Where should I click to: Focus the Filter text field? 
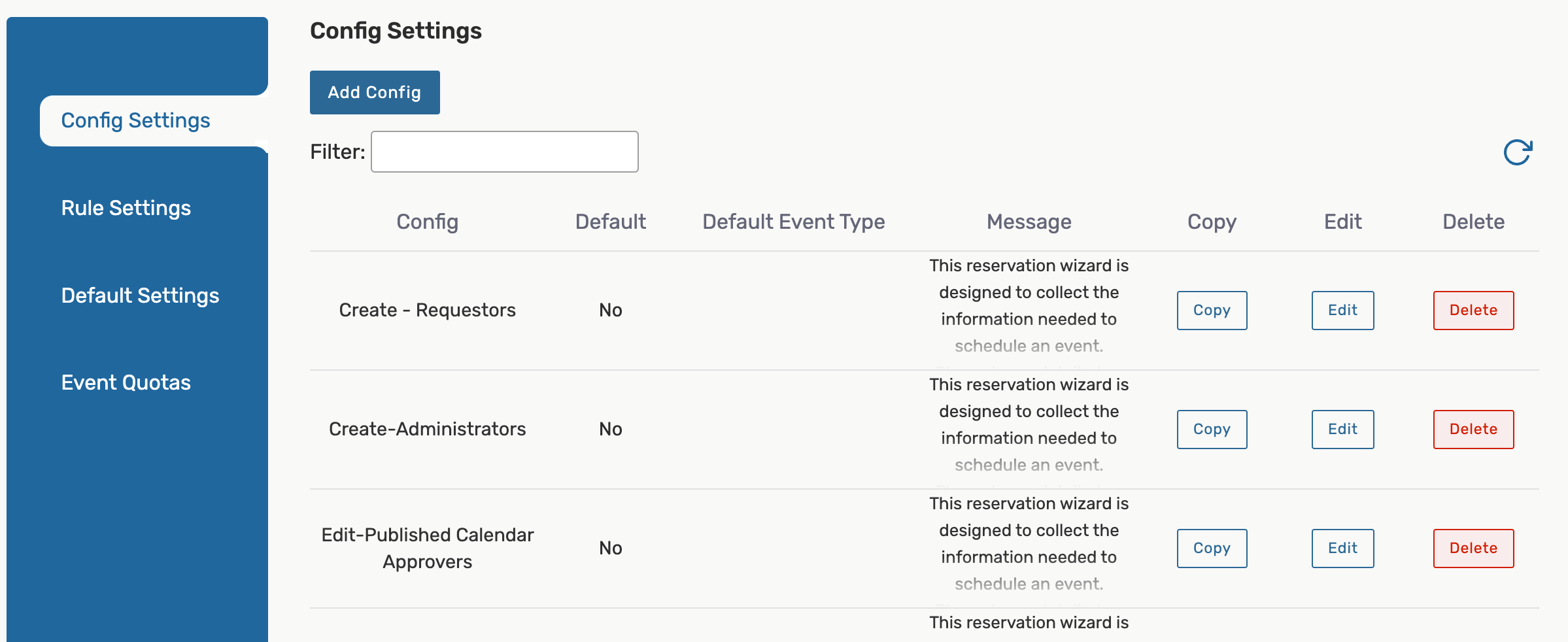504,152
